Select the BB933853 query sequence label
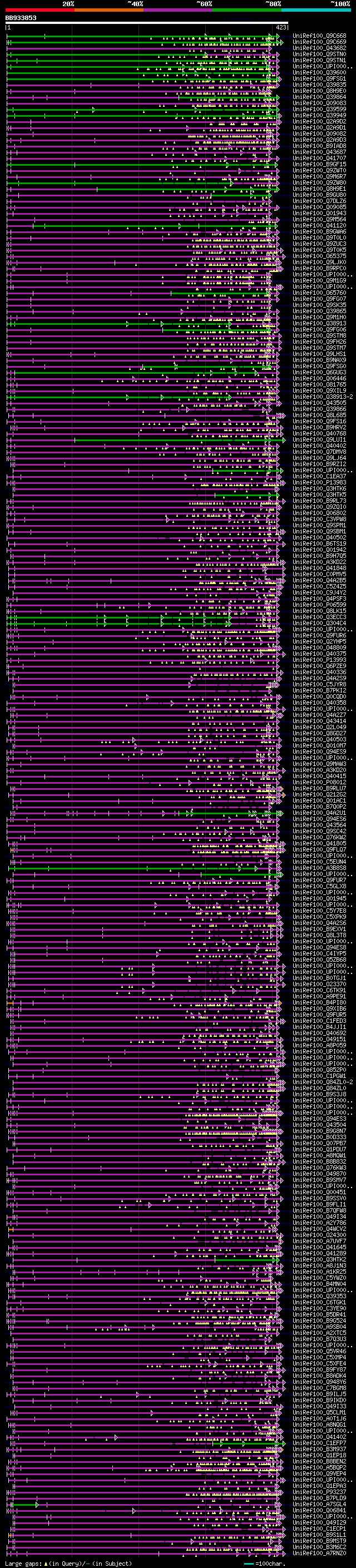 21,18
